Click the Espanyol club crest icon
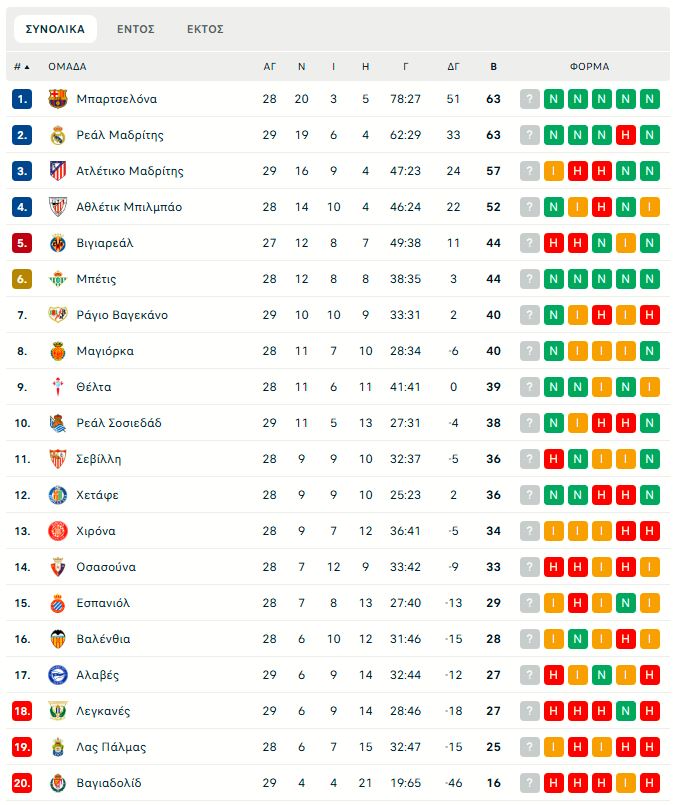 tap(57, 603)
